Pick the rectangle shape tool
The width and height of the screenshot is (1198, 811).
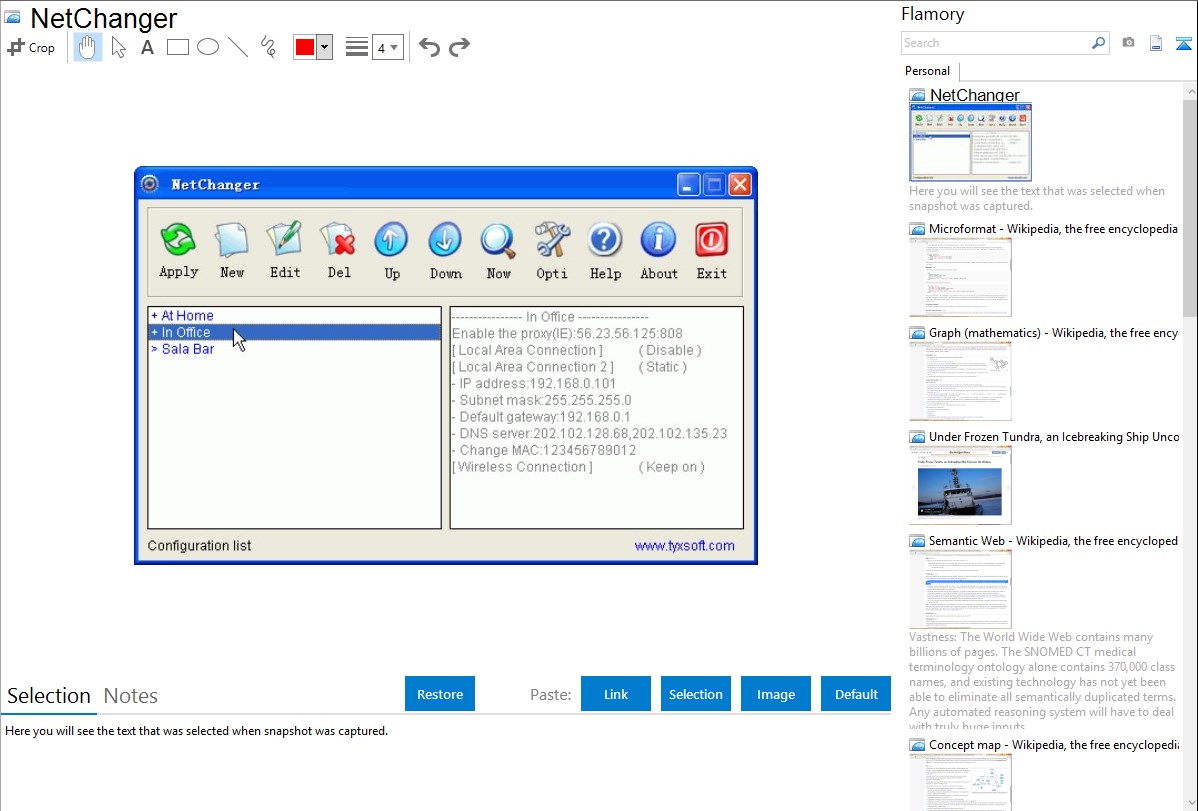coord(178,47)
